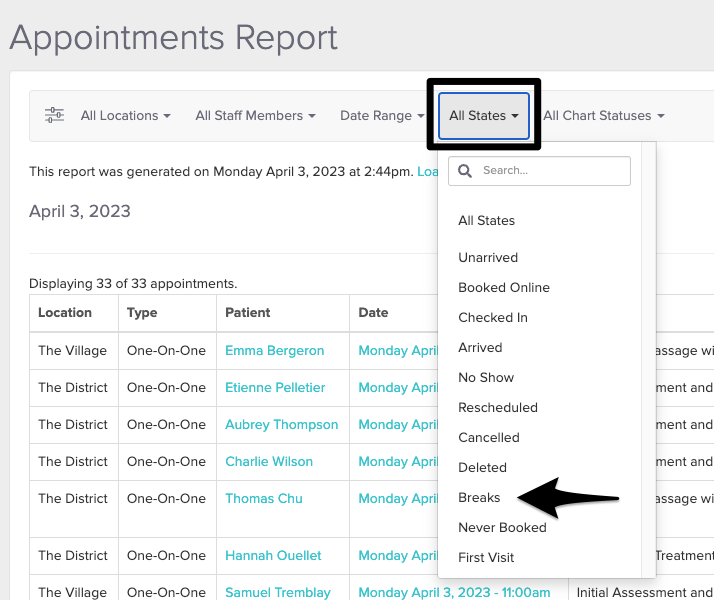Open the All Chart Statuses dropdown
This screenshot has width=714, height=600.
pos(603,116)
